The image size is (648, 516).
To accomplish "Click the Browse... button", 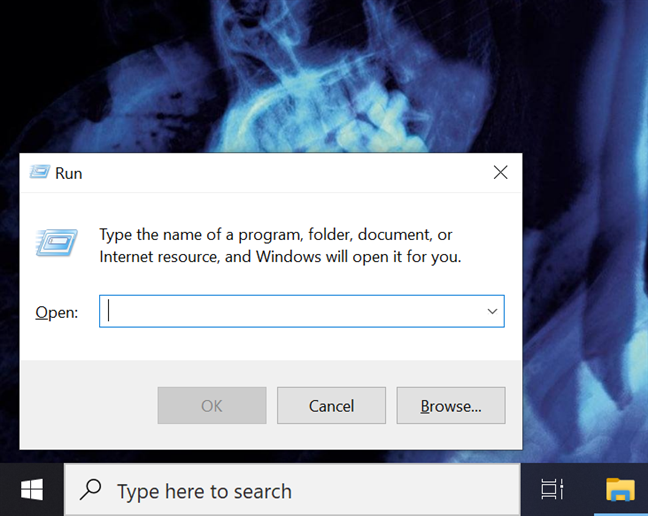I will tap(451, 405).
